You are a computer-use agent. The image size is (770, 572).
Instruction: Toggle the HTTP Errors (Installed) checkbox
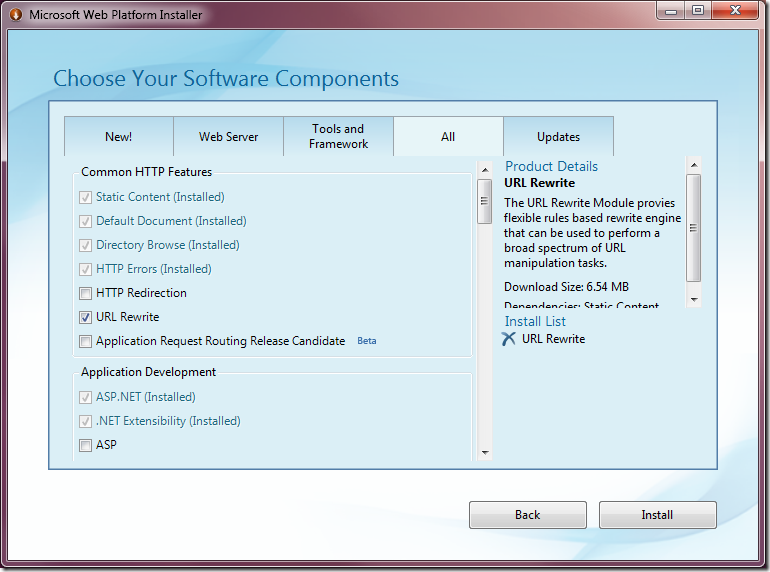(85, 270)
